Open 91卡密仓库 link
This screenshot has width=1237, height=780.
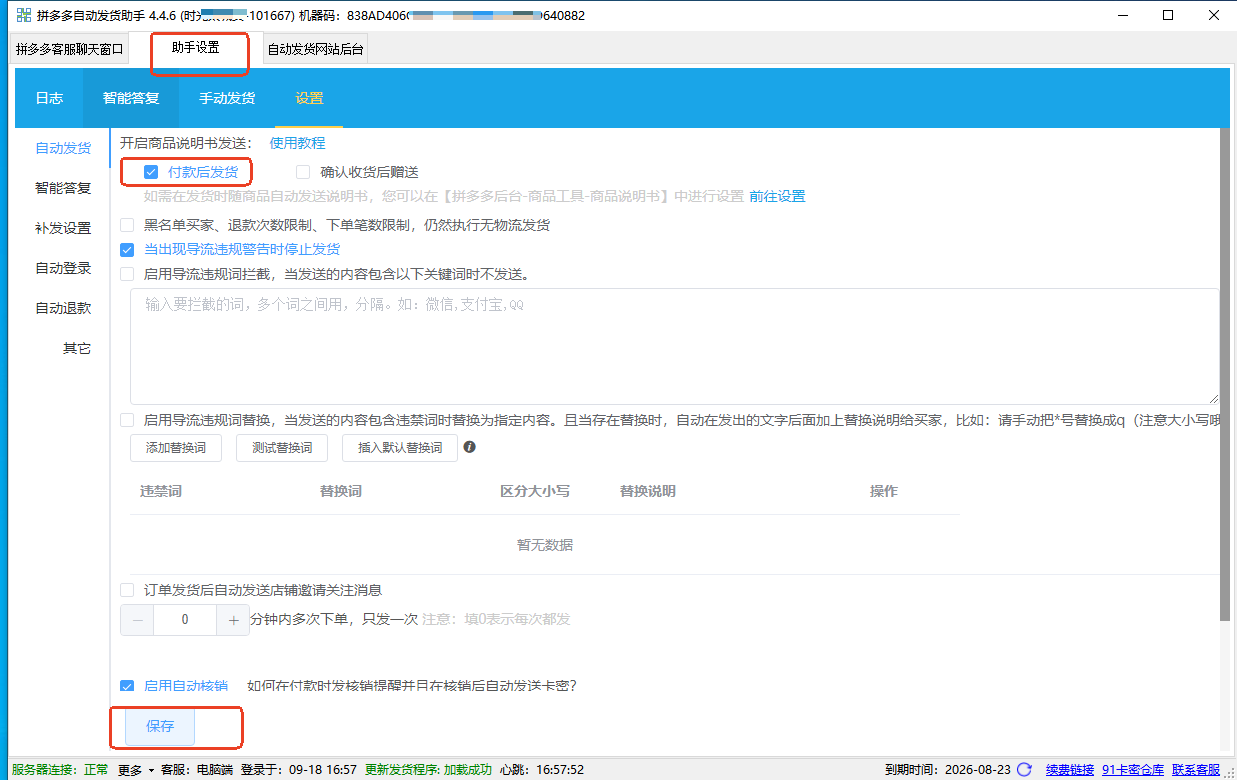[1133, 770]
